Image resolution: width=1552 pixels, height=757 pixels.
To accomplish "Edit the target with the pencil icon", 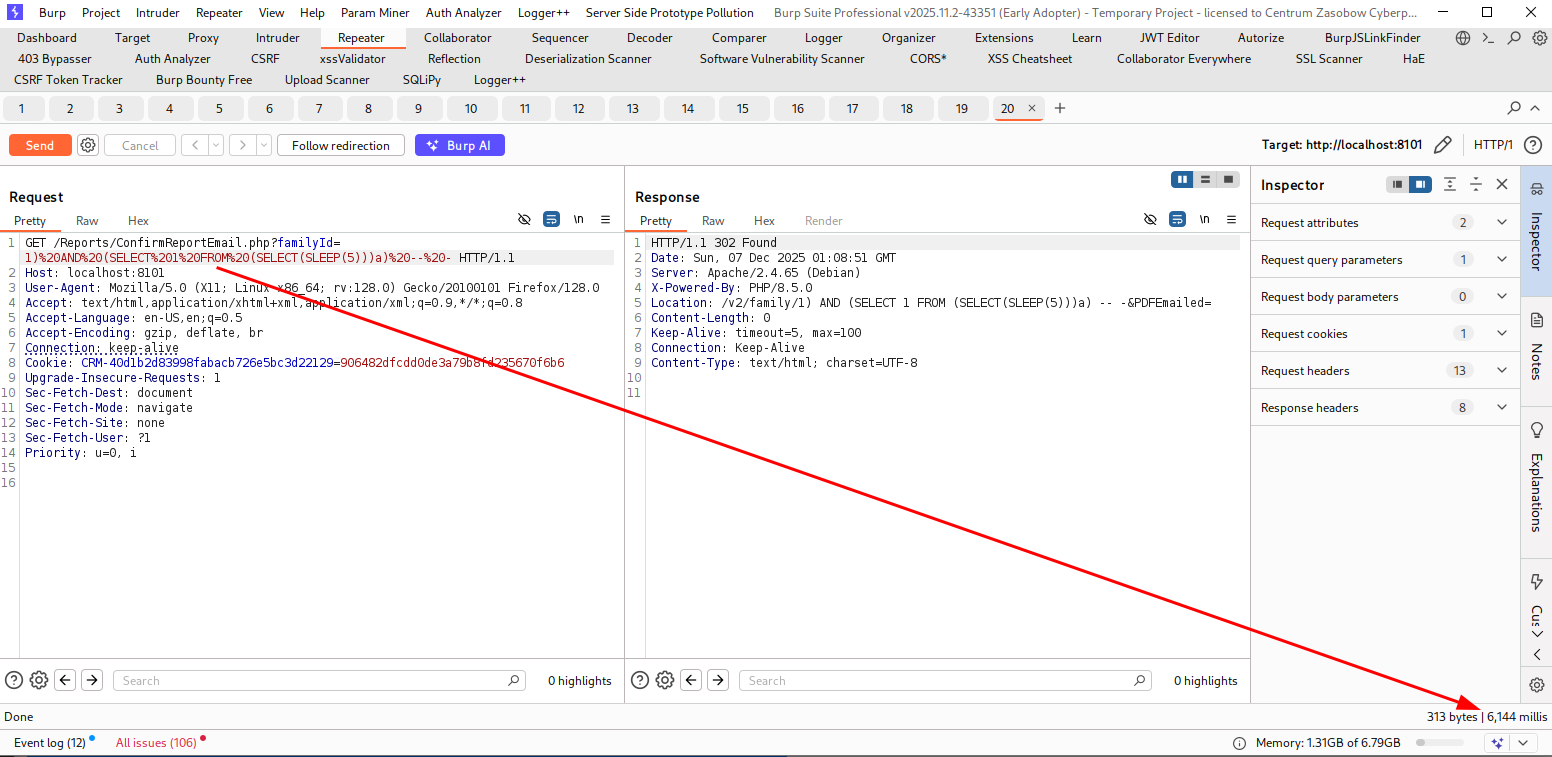I will (x=1442, y=145).
